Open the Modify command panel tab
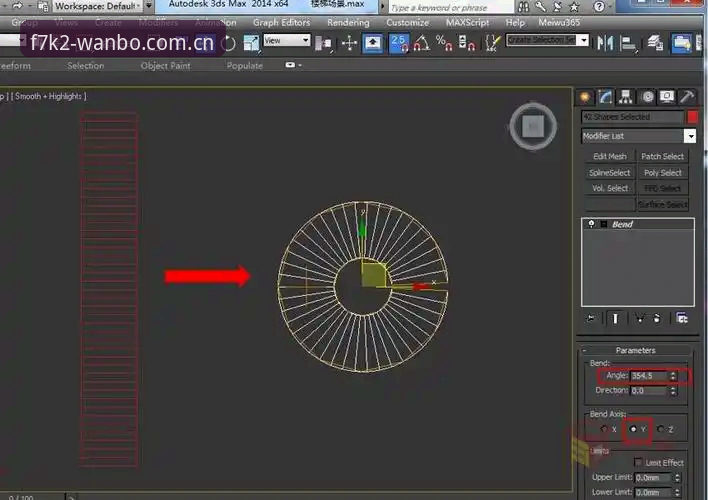Screen dimensions: 708x500 click(x=605, y=97)
